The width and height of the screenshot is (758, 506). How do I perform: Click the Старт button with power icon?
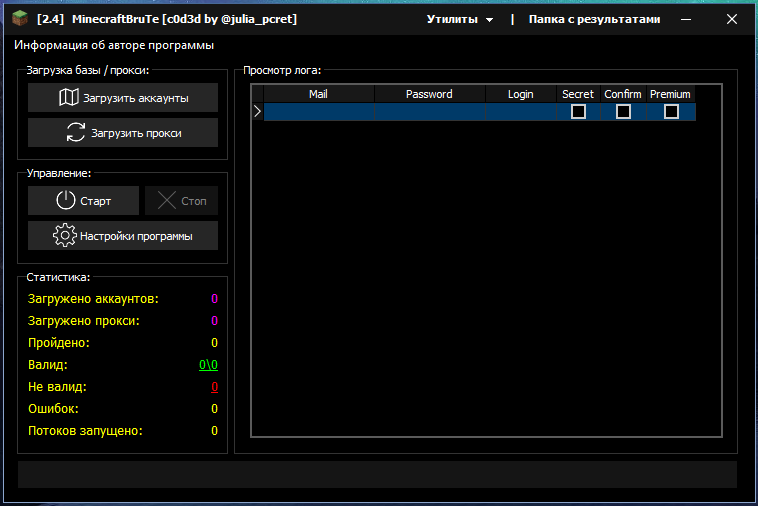83,201
